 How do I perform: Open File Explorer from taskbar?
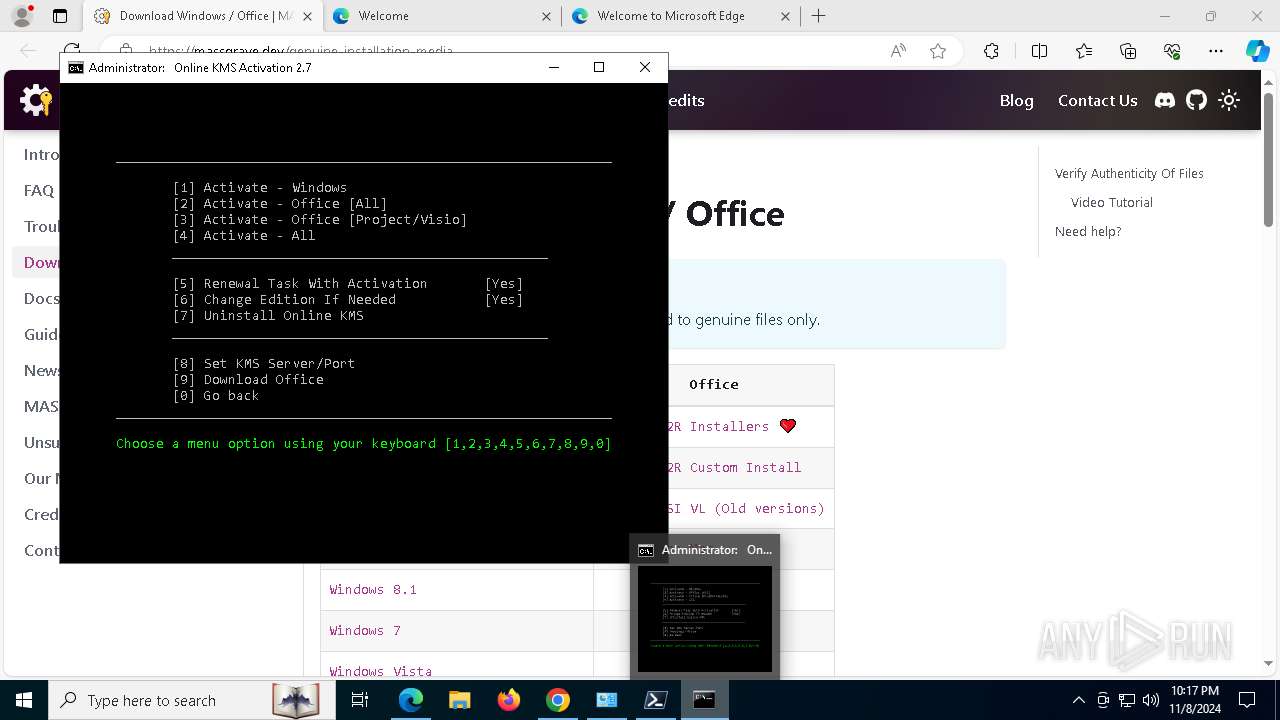click(459, 700)
